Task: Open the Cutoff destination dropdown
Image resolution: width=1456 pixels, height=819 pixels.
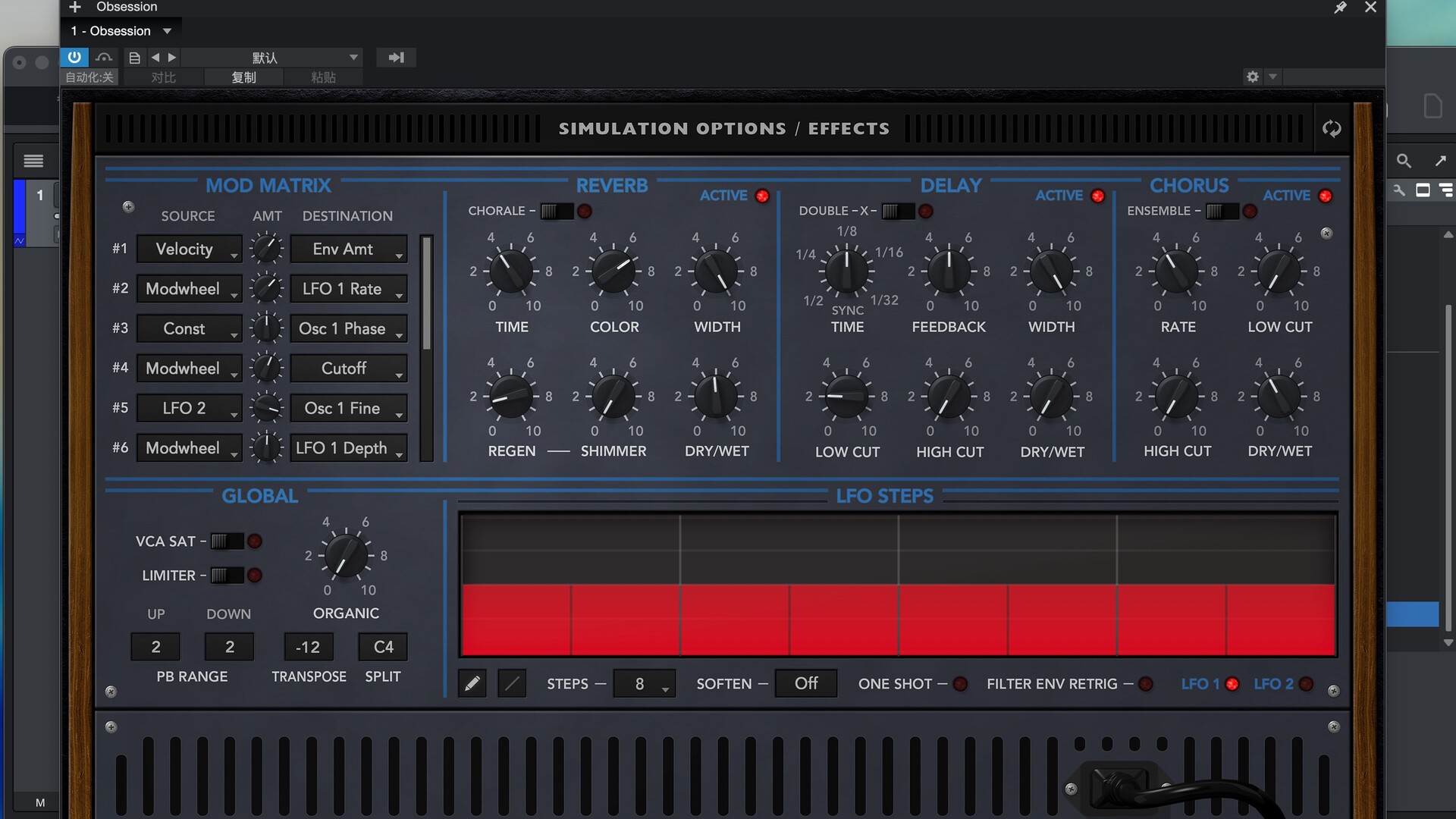Action: click(348, 369)
